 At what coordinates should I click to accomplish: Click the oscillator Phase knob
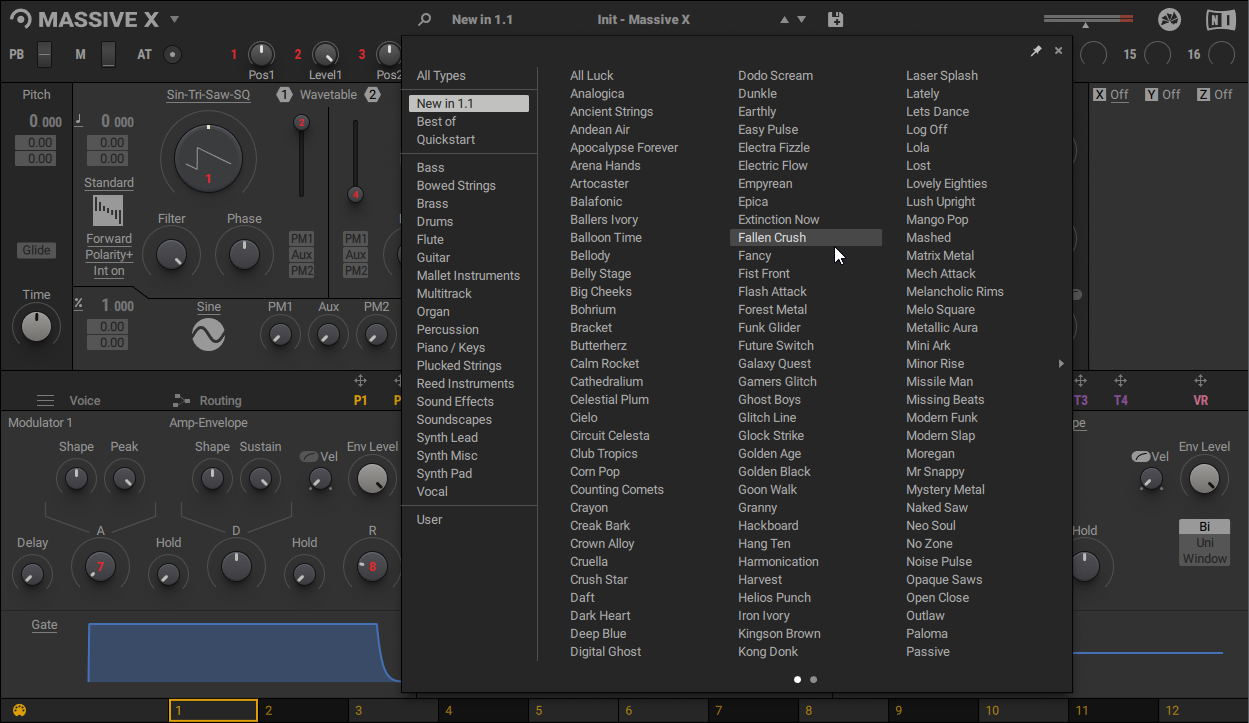(x=244, y=254)
